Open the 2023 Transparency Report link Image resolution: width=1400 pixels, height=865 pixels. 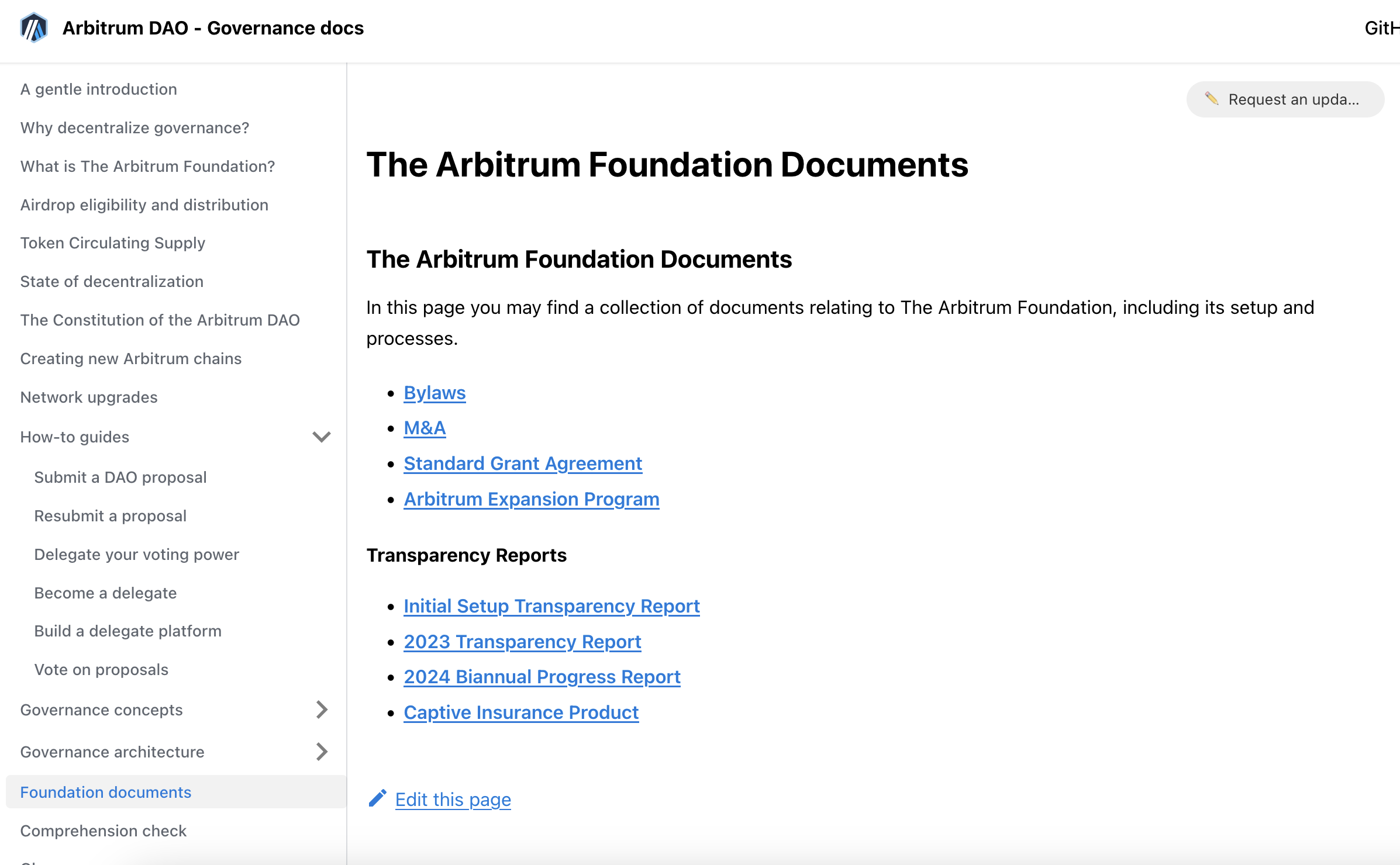coord(522,642)
